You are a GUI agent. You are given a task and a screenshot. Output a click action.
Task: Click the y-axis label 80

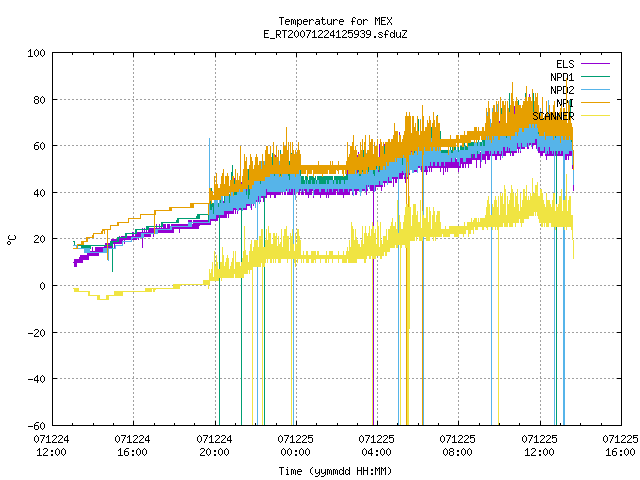(39, 100)
